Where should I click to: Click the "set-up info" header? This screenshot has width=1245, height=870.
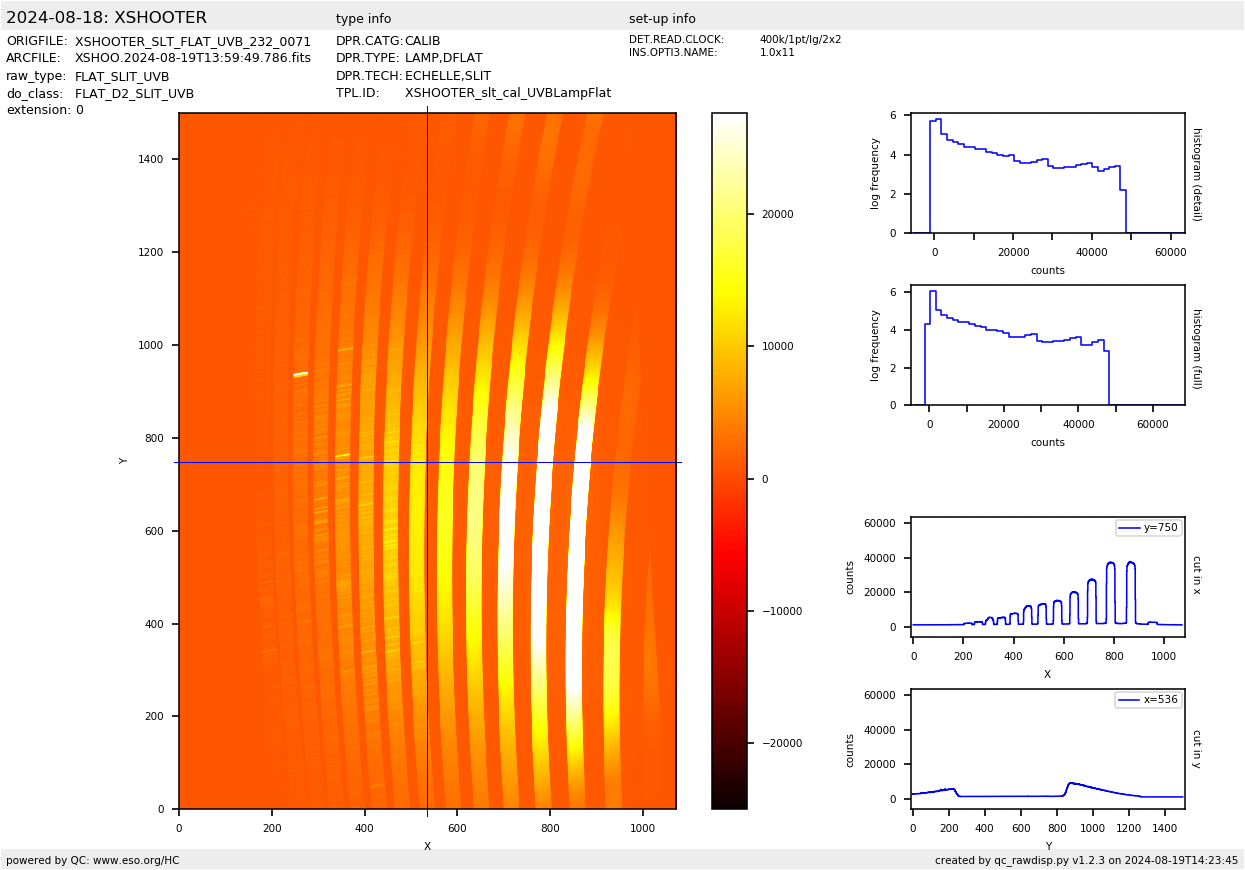662,19
